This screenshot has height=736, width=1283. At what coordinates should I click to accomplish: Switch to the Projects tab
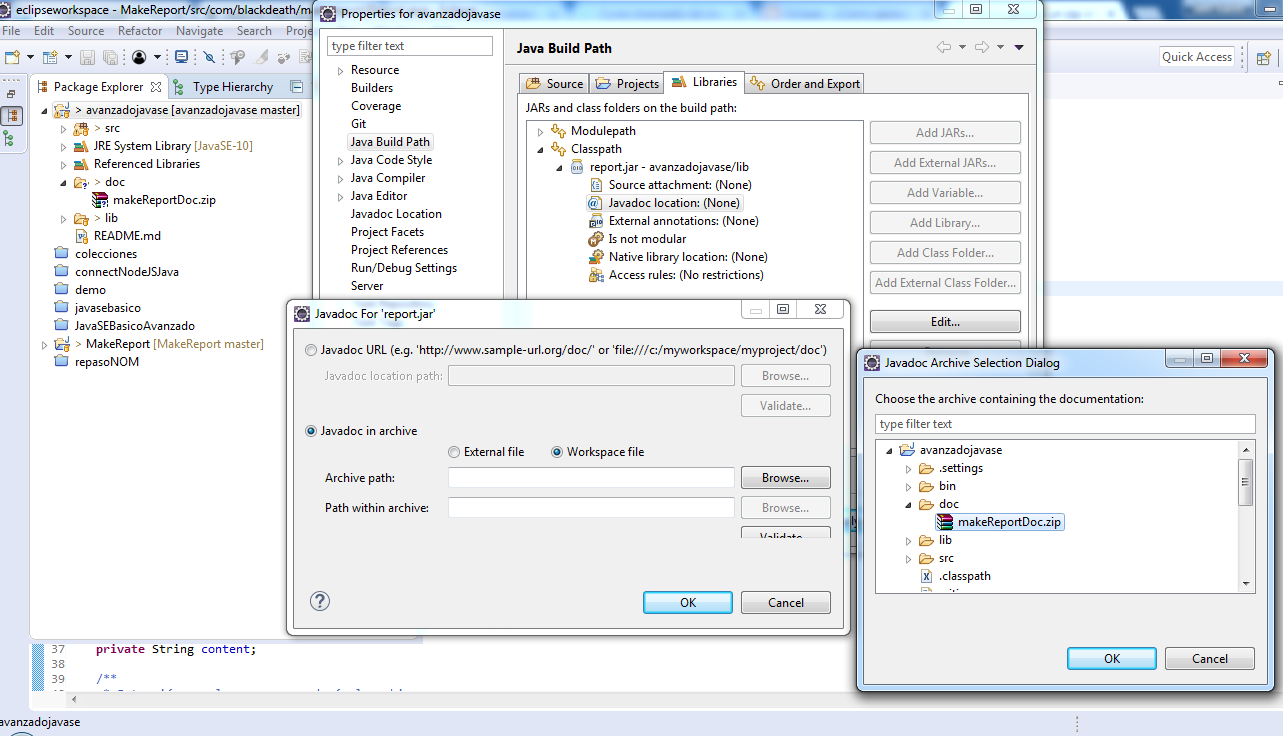coord(627,84)
